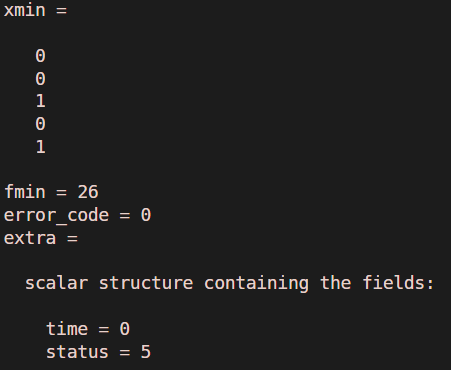The width and height of the screenshot is (451, 370).
Task: Click the second 0 in xmin vector
Action: point(40,79)
